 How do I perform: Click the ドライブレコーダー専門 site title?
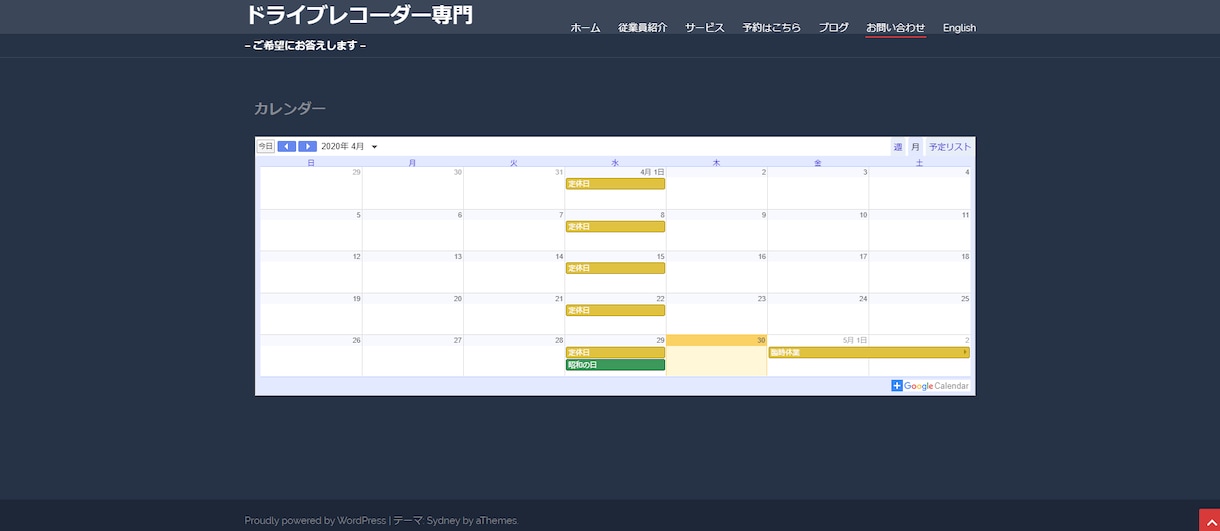[x=359, y=15]
